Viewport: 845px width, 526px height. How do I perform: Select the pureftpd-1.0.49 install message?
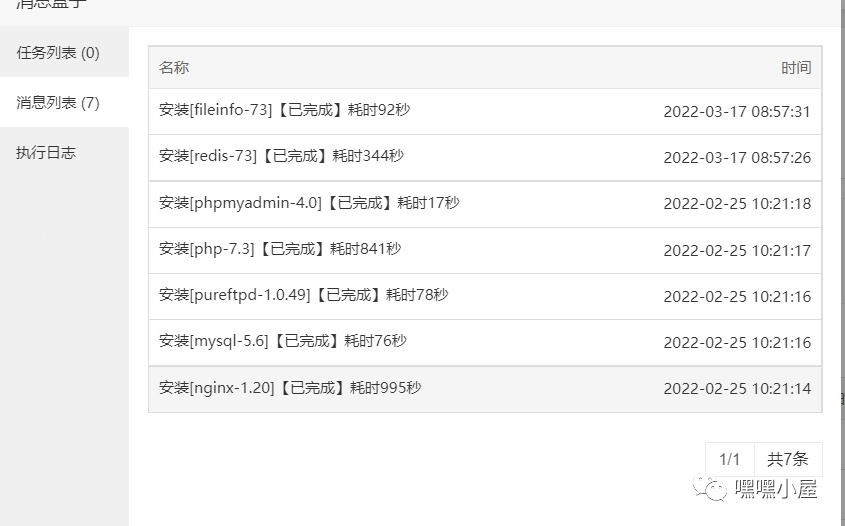(x=485, y=296)
